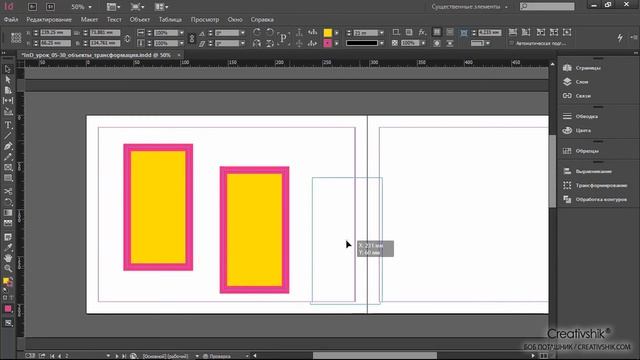Click the workspace search field

[547, 6]
